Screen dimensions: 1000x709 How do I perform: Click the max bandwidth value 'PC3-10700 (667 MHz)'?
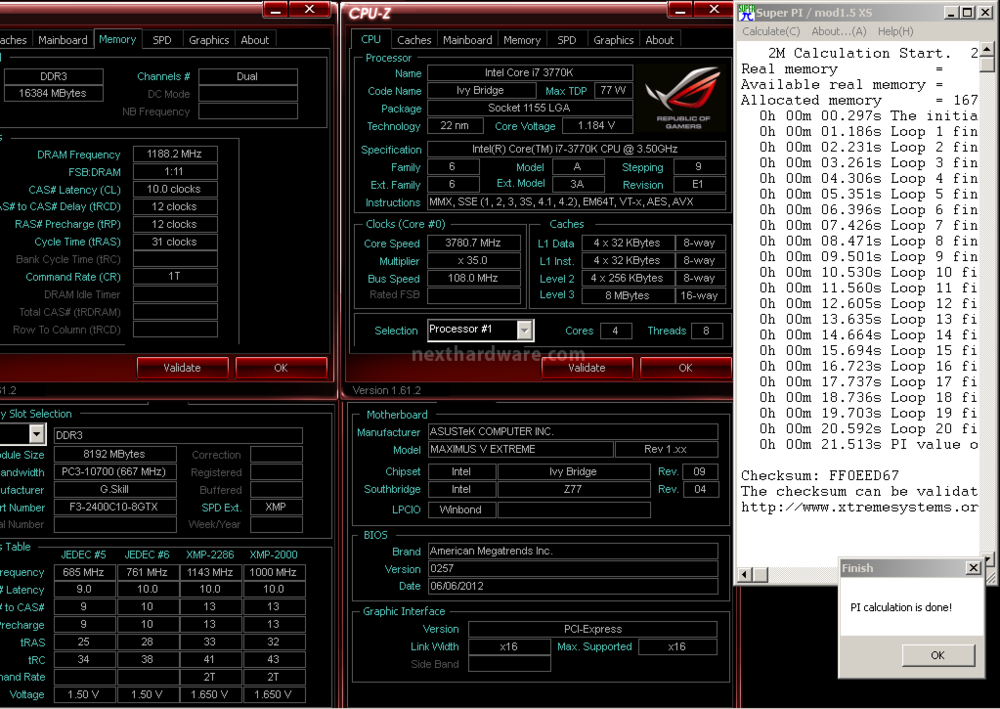click(x=115, y=472)
